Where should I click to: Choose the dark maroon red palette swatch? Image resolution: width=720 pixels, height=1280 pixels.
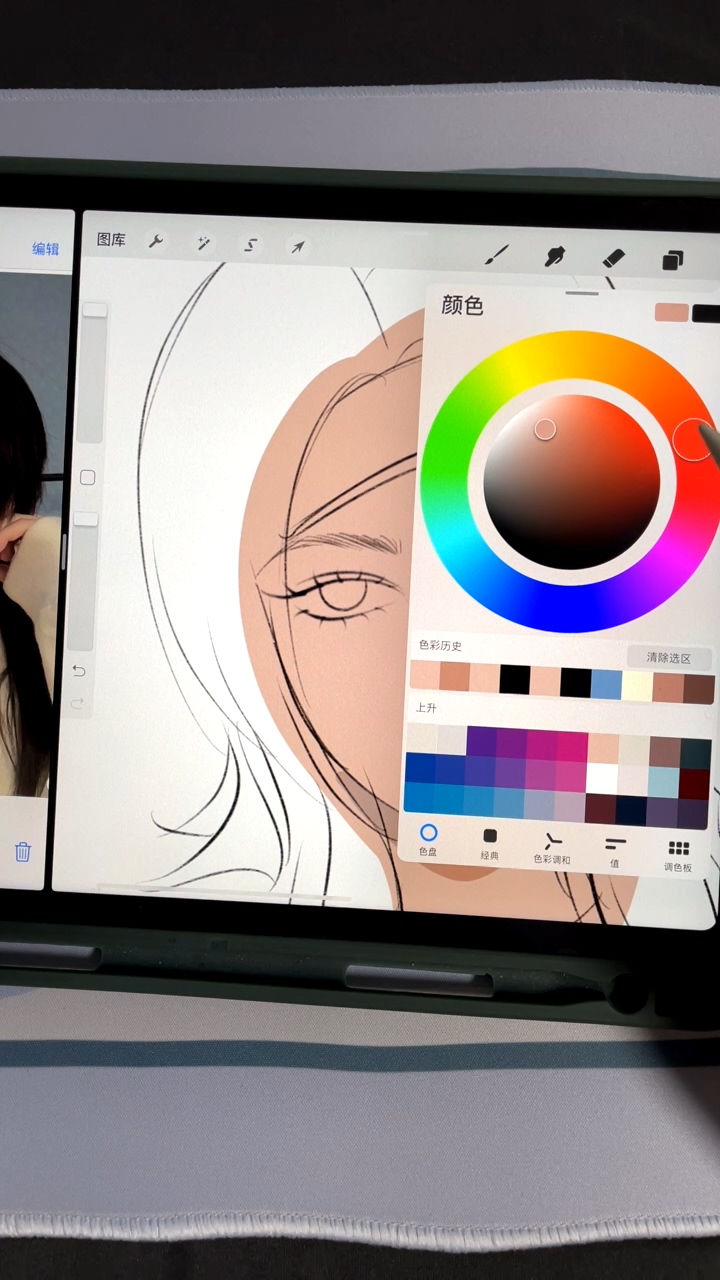coord(694,785)
